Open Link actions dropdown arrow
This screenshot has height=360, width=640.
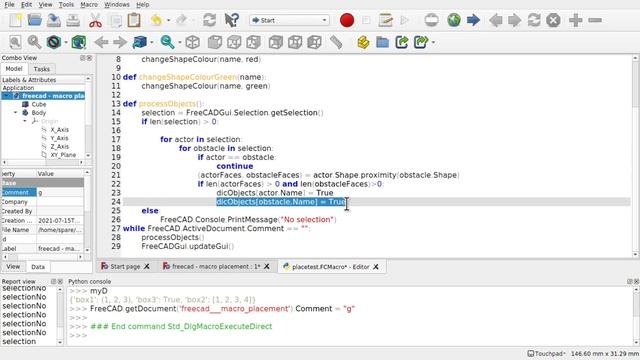(x=433, y=42)
